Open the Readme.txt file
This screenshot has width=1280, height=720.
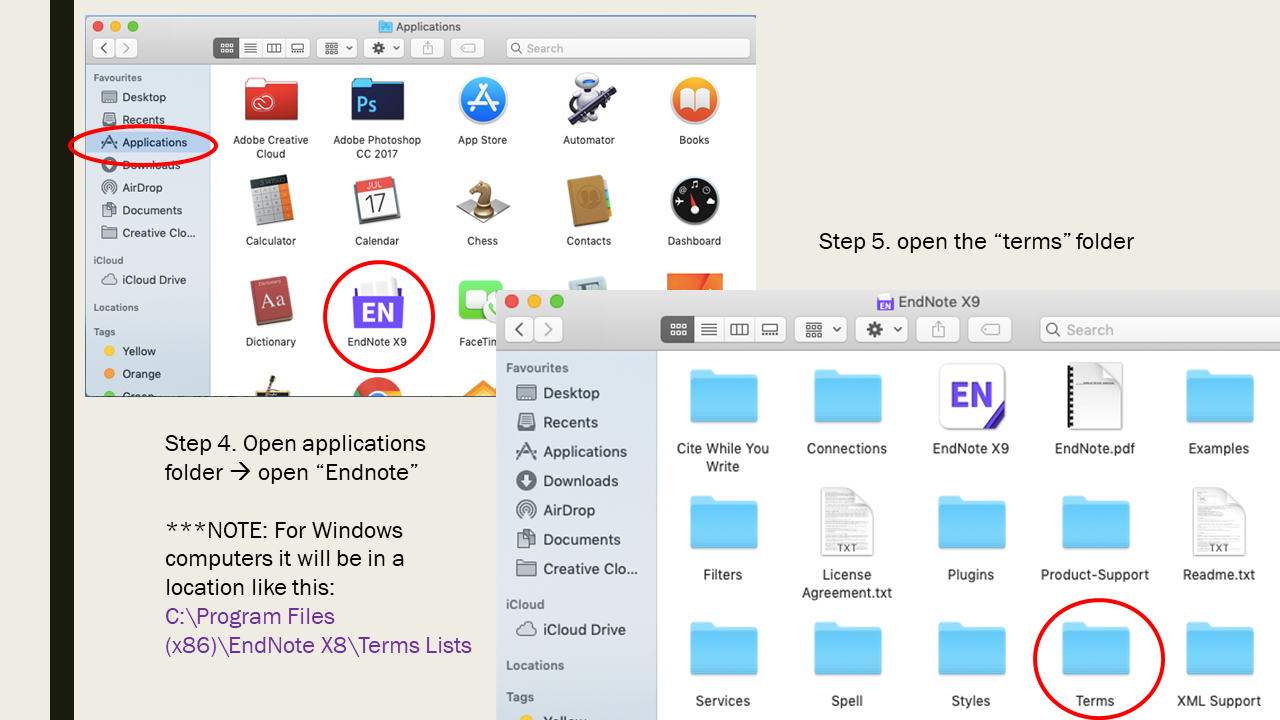[x=1219, y=522]
